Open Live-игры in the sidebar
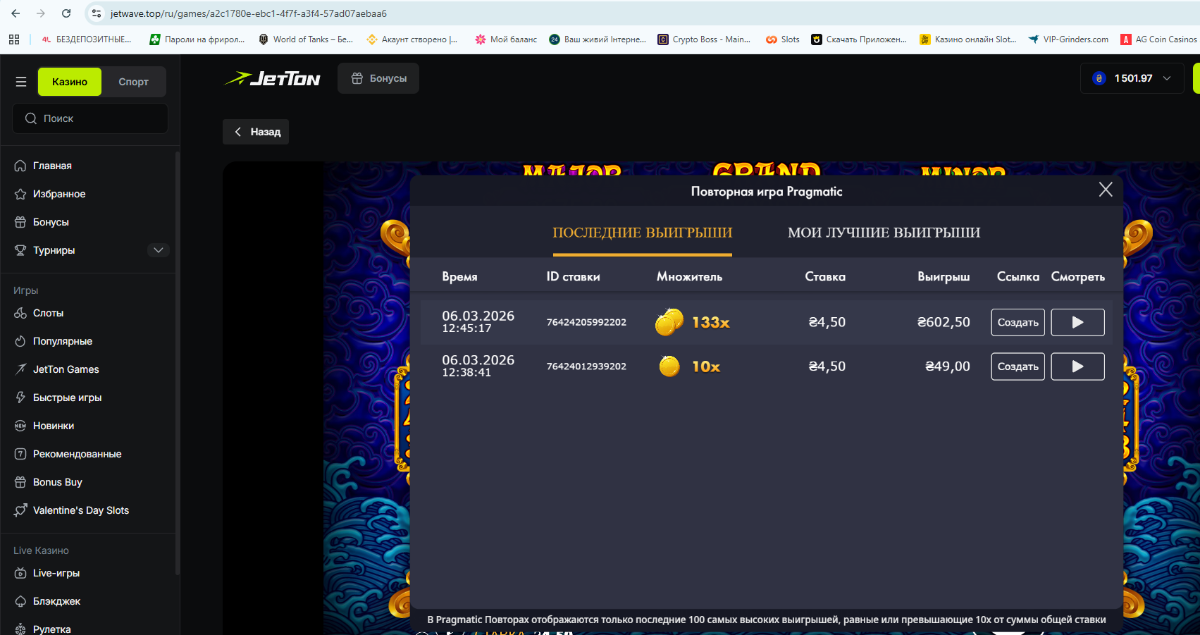Screen dimensions: 1200x635 coord(56,573)
